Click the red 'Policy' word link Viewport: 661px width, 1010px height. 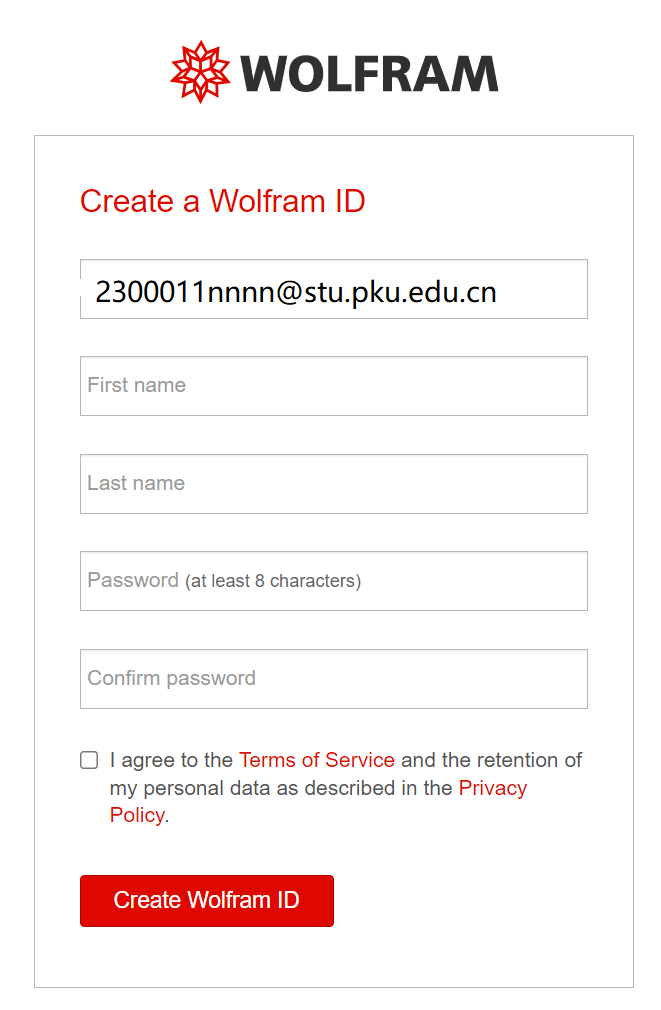click(137, 815)
